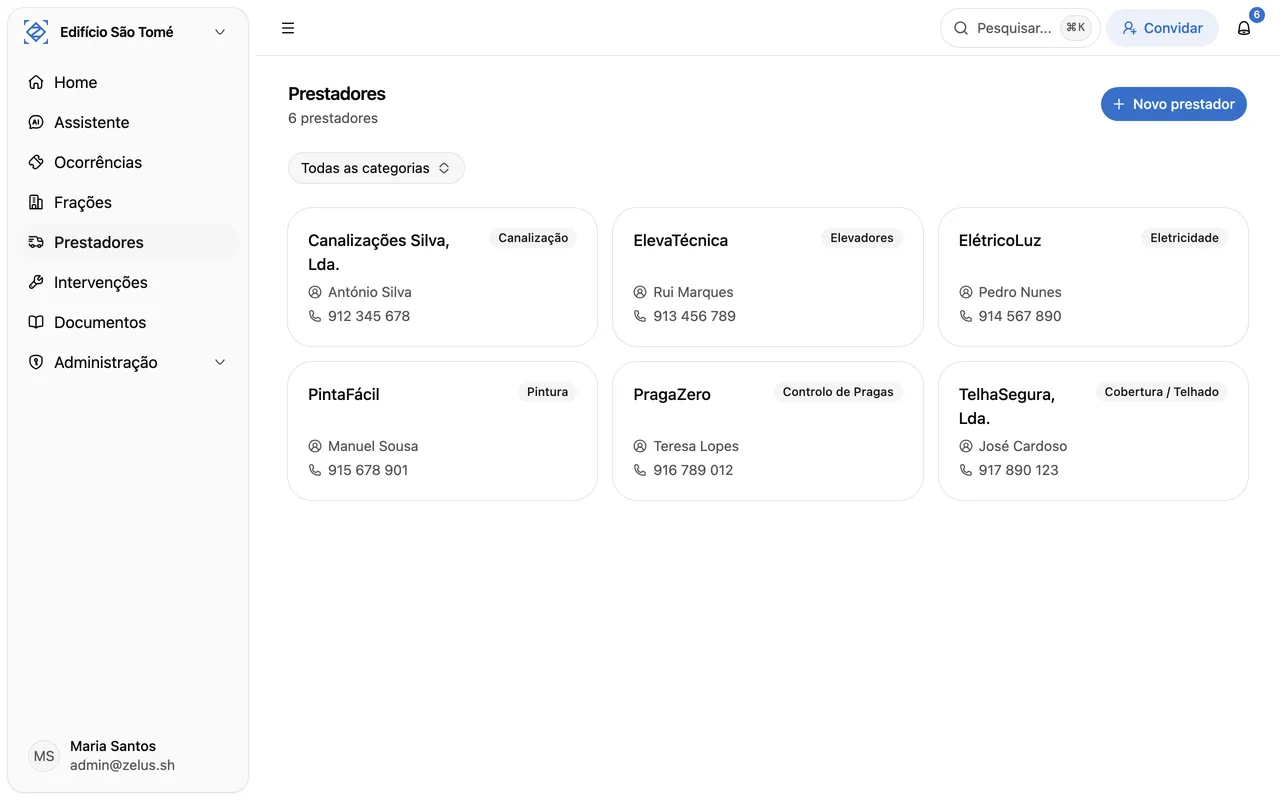Click the Frações building icon
Screen dimensions: 1280x800
[36, 202]
